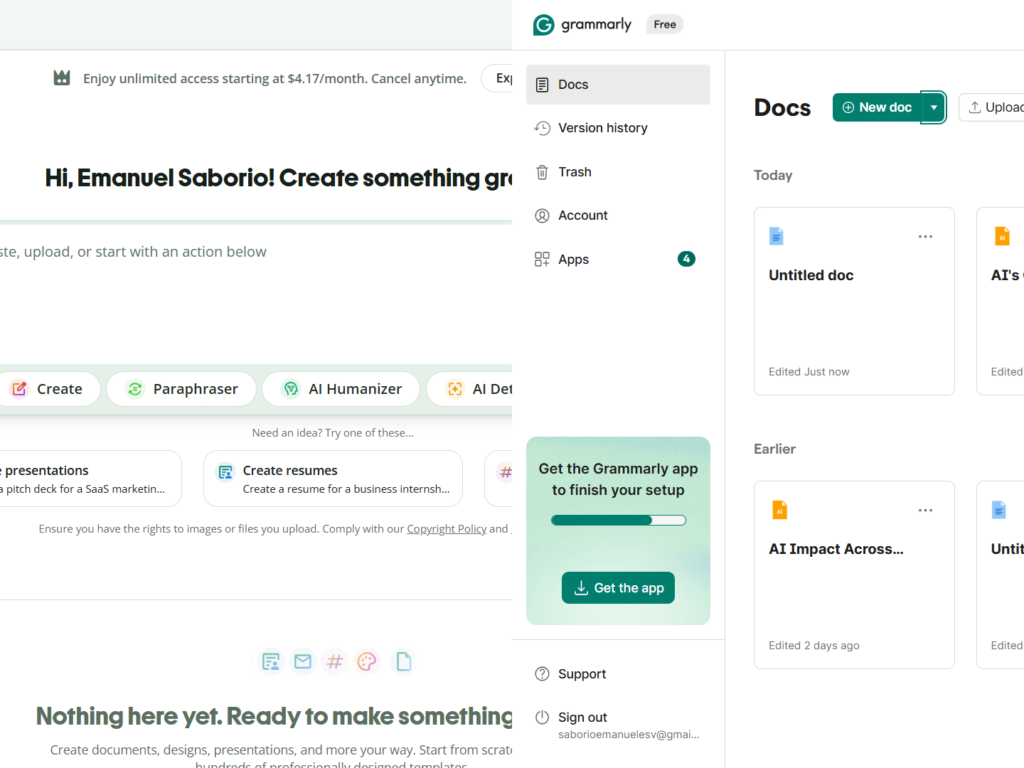Click the Version history clock icon

tap(542, 128)
